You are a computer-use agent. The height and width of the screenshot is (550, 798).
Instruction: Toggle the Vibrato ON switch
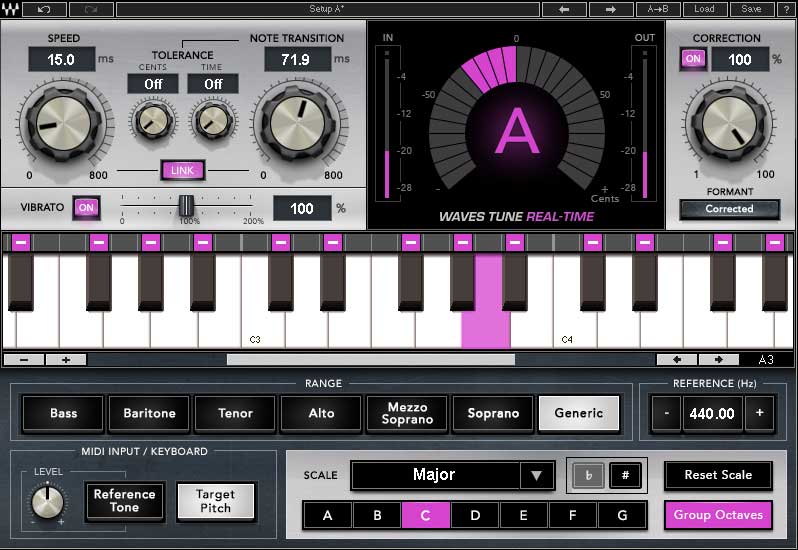pos(87,207)
